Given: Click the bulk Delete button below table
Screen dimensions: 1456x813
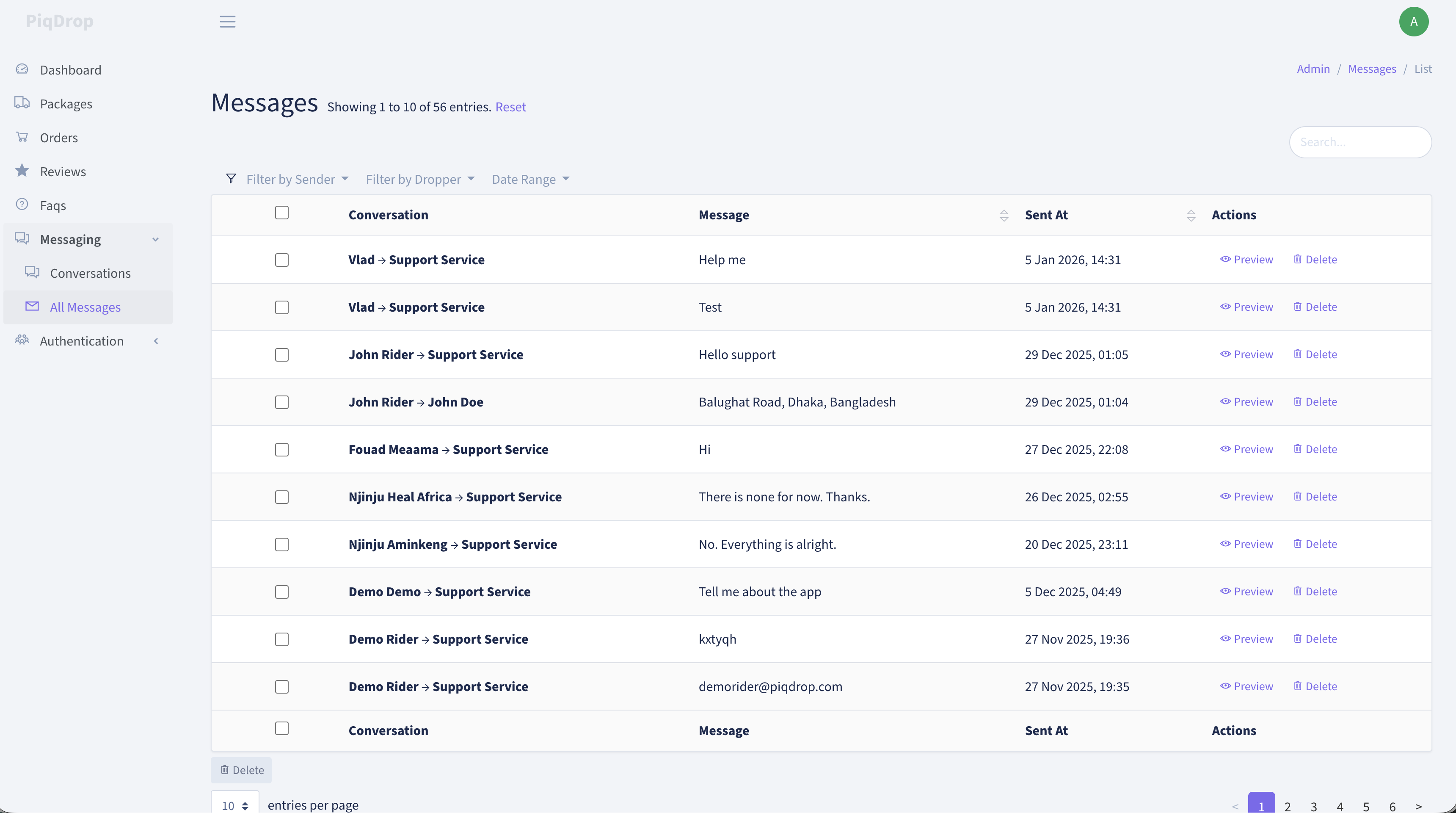Looking at the screenshot, I should [241, 770].
